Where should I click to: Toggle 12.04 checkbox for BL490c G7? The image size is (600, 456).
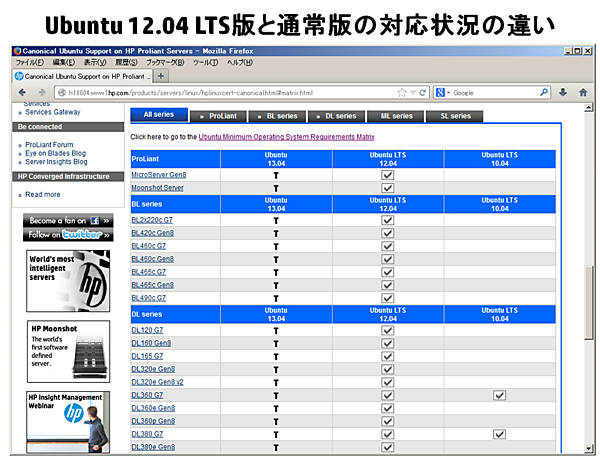388,298
